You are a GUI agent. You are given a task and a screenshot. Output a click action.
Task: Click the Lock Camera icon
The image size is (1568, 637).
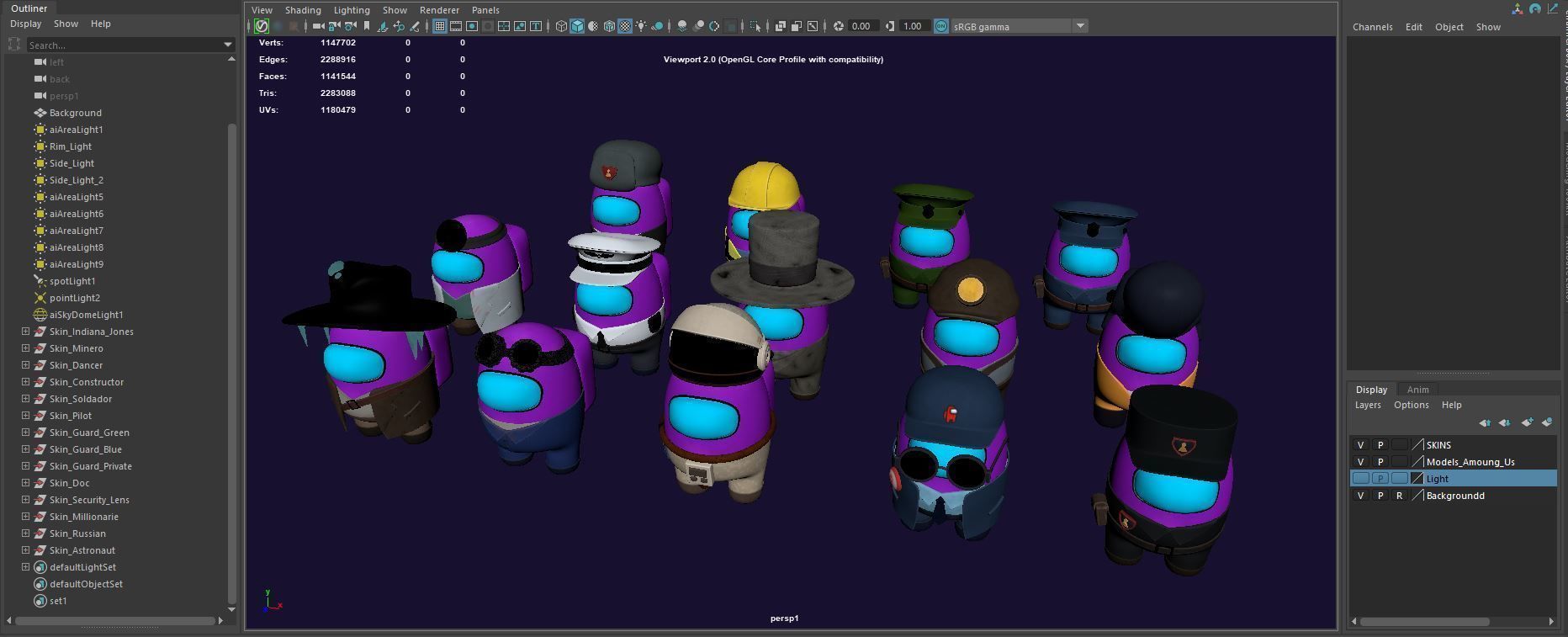334,26
